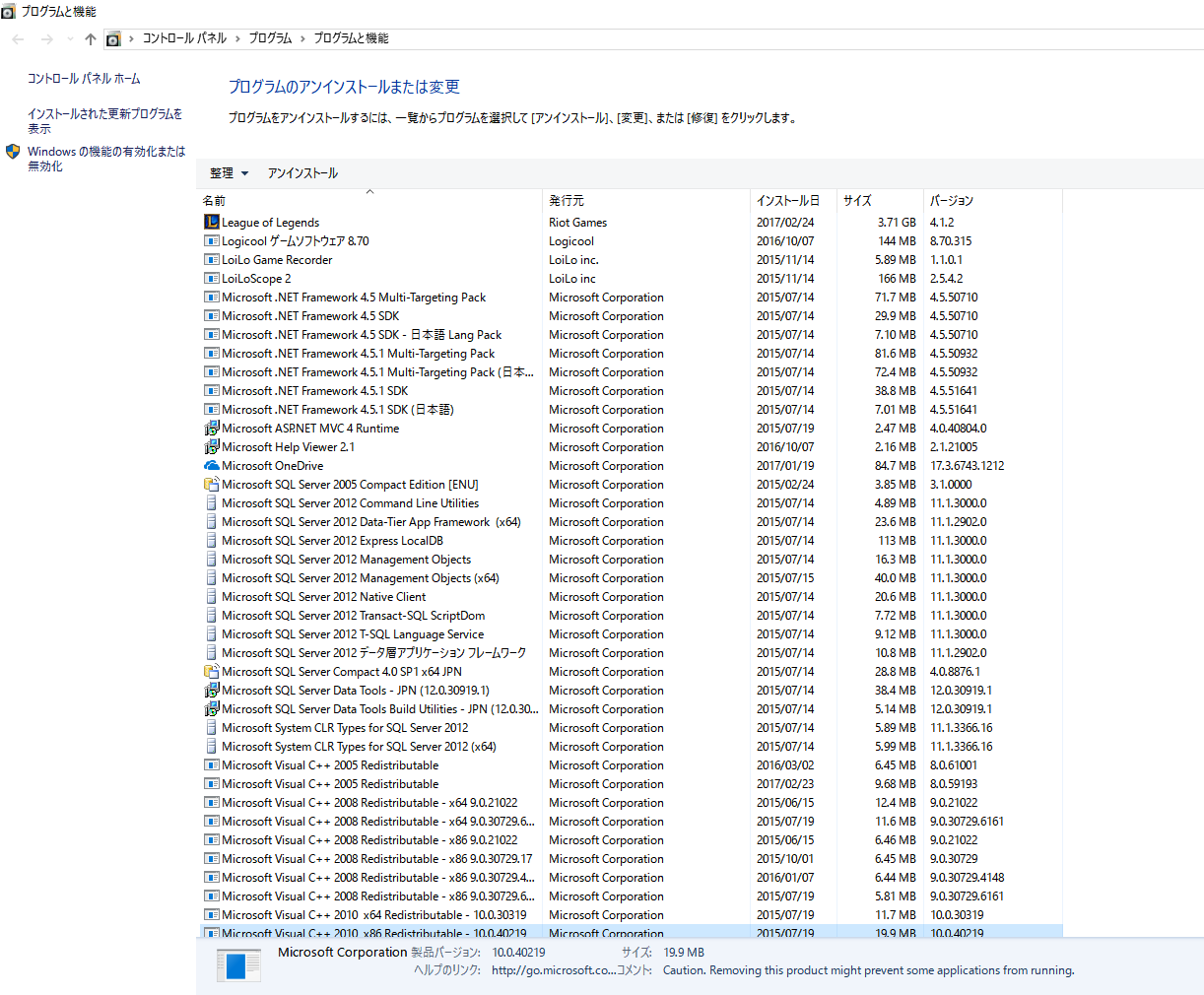Select Microsoft SQL Server 2012 Data-Tier App Framework (x64)

pyautogui.click(x=631, y=521)
